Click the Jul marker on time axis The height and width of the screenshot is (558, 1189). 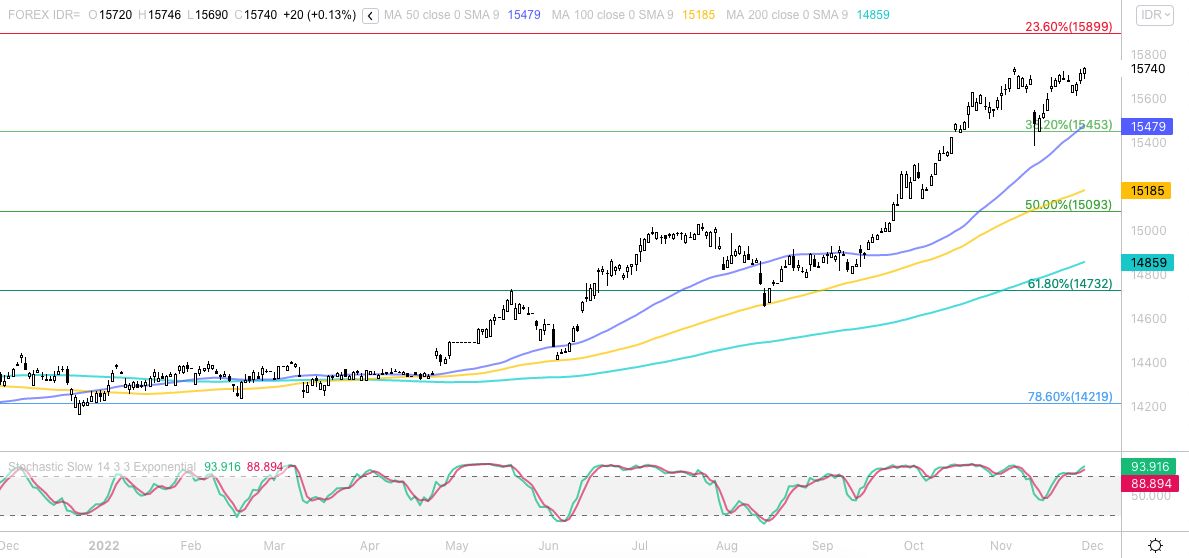pyautogui.click(x=641, y=546)
